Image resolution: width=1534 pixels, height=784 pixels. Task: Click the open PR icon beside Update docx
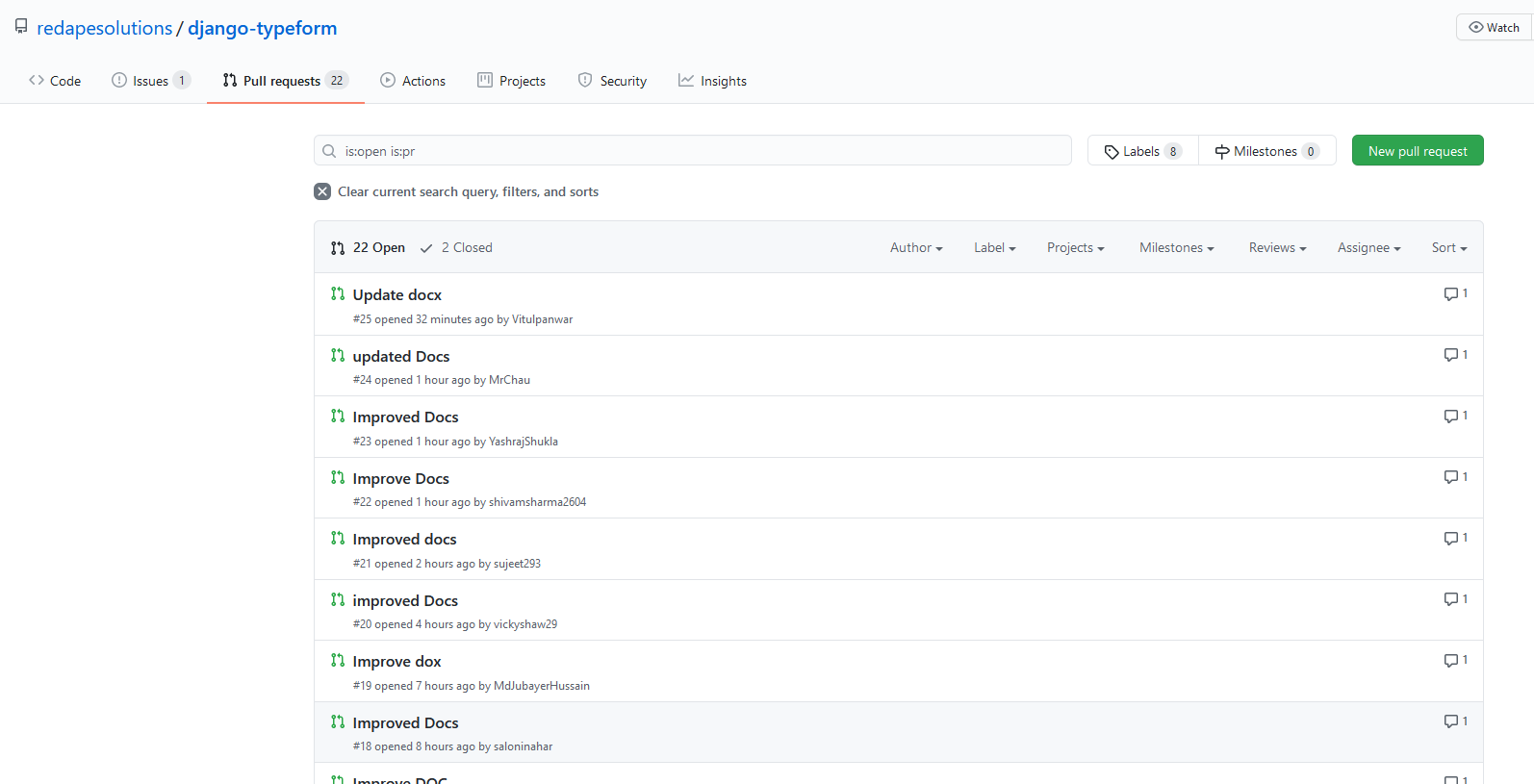click(338, 293)
